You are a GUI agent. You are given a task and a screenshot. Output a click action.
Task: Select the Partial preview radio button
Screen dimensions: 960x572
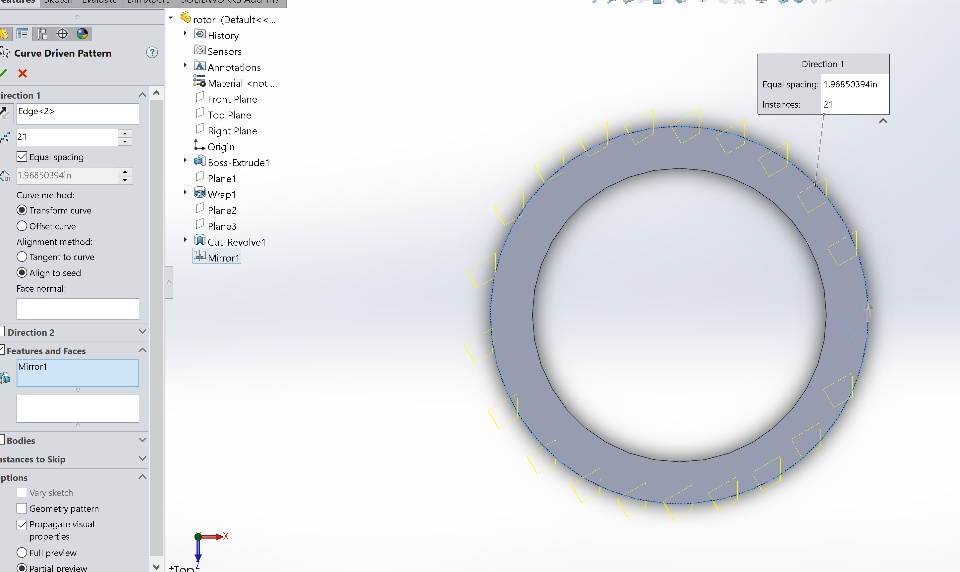tap(22, 568)
